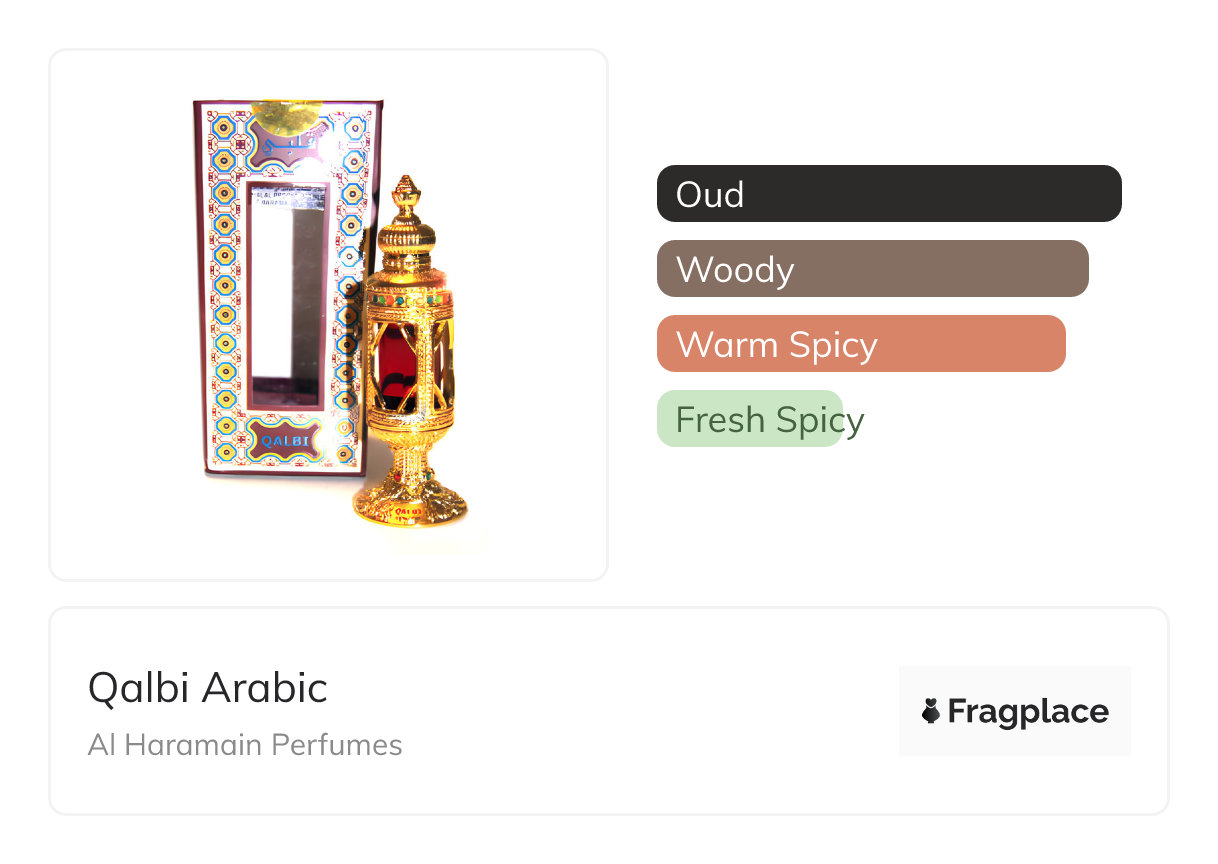Click the clear window of the box
Screen dimensions: 1218x864
[285, 295]
